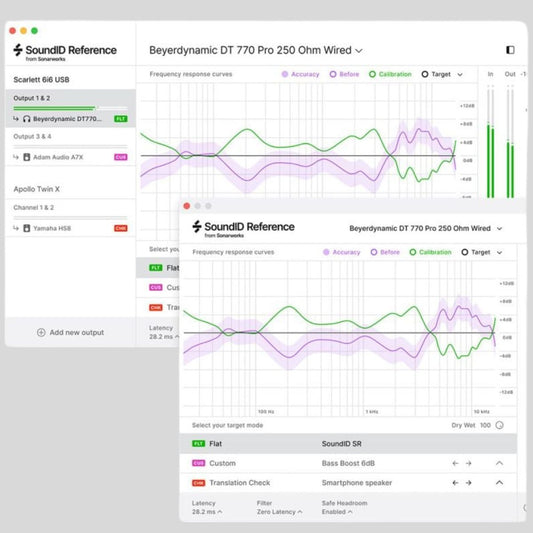533x533 pixels.
Task: Click right arrow on Translation Check row
Action: tap(469, 483)
